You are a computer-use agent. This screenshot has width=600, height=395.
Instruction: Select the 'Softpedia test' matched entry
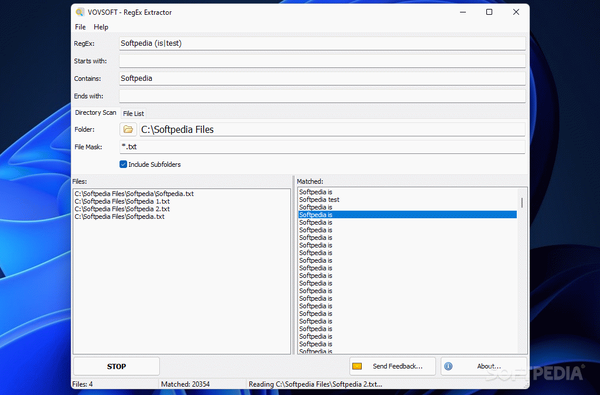pyautogui.click(x=319, y=200)
